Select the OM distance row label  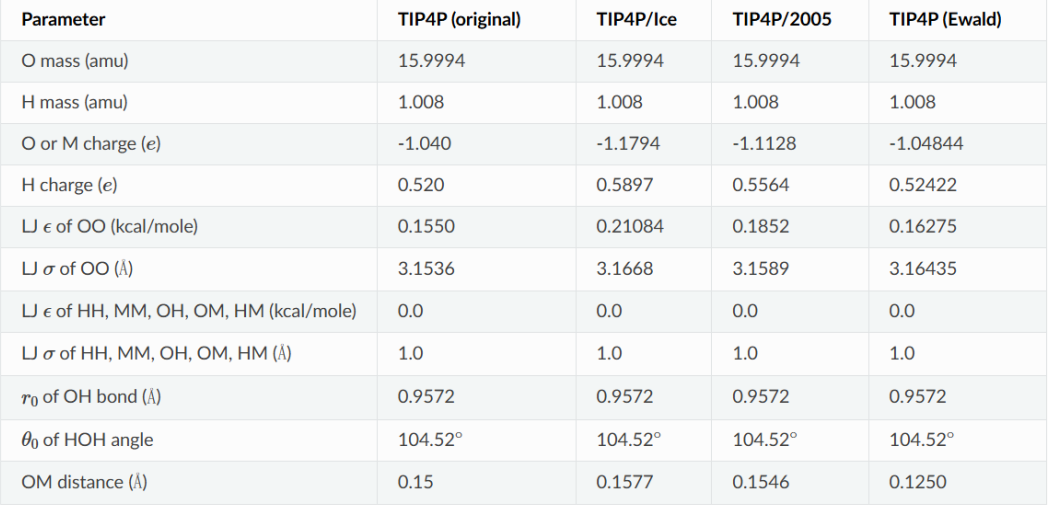click(84, 482)
